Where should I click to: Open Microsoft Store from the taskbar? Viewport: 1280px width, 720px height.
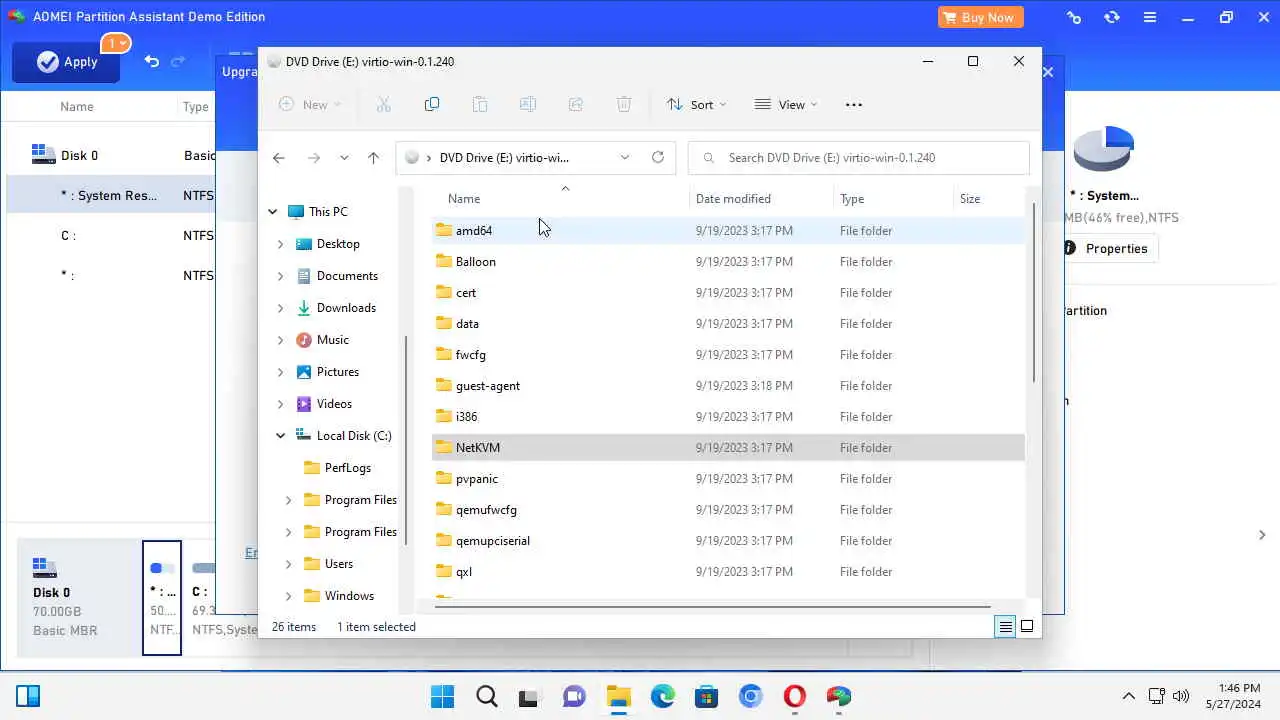pyautogui.click(x=706, y=696)
